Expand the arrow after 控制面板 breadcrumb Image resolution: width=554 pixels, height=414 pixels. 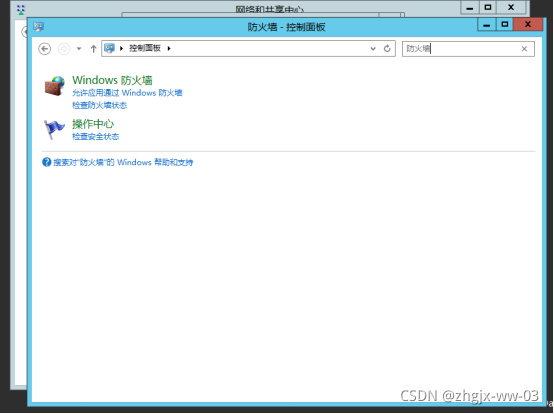tap(169, 48)
